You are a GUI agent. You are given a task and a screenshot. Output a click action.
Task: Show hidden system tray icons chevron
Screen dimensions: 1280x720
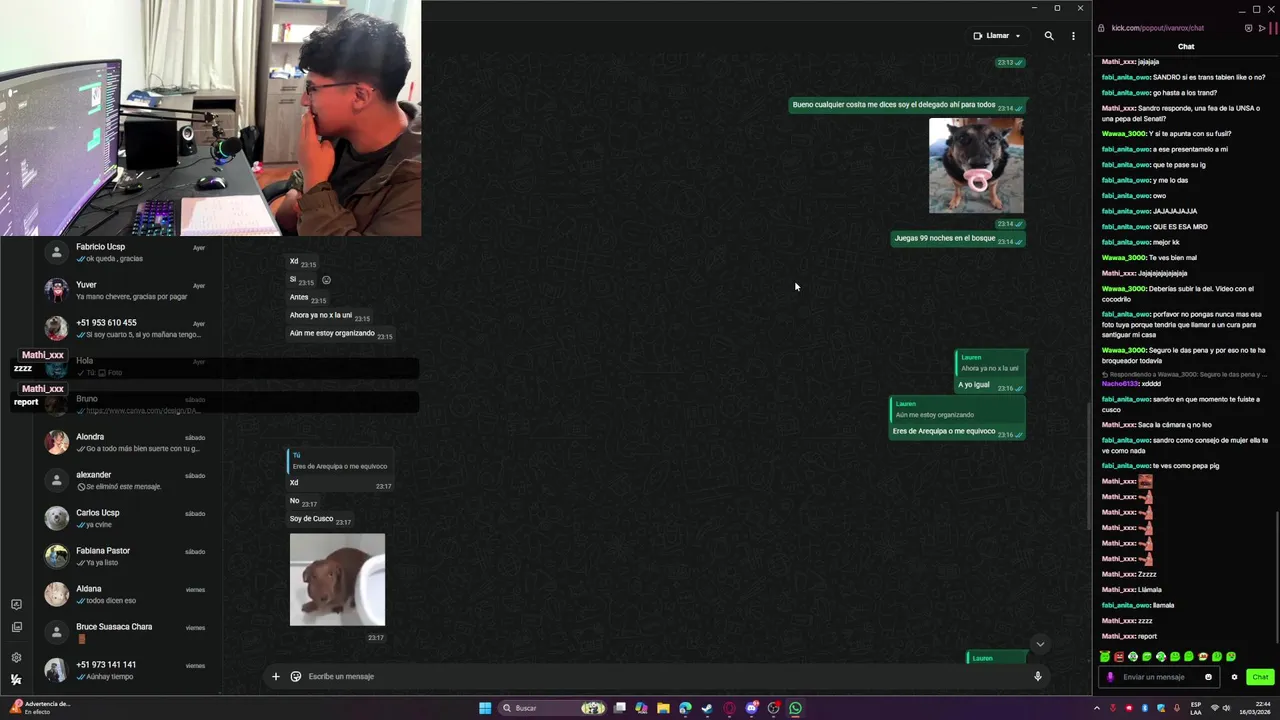1096,708
